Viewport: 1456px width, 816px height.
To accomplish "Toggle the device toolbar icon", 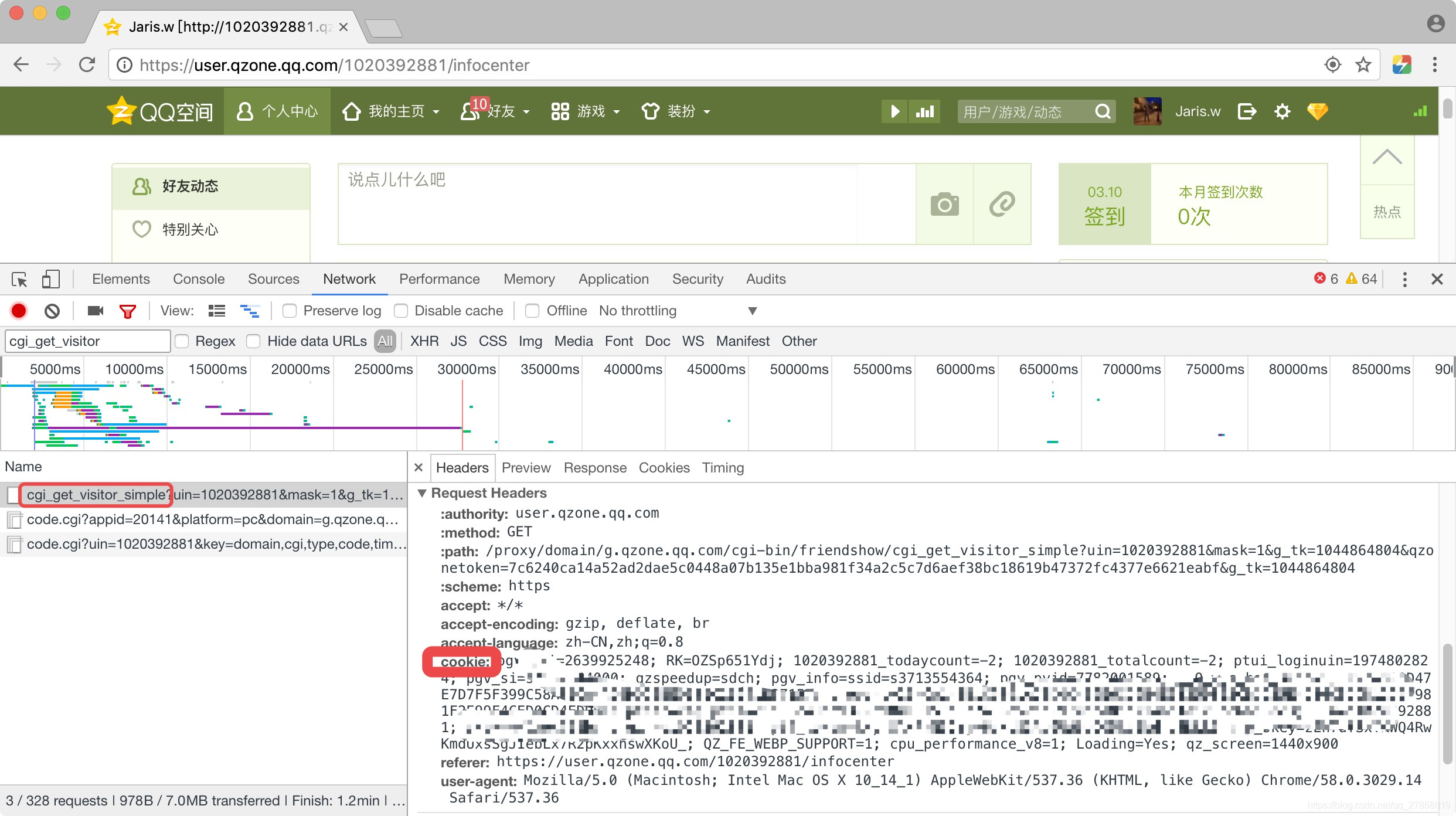I will point(50,280).
